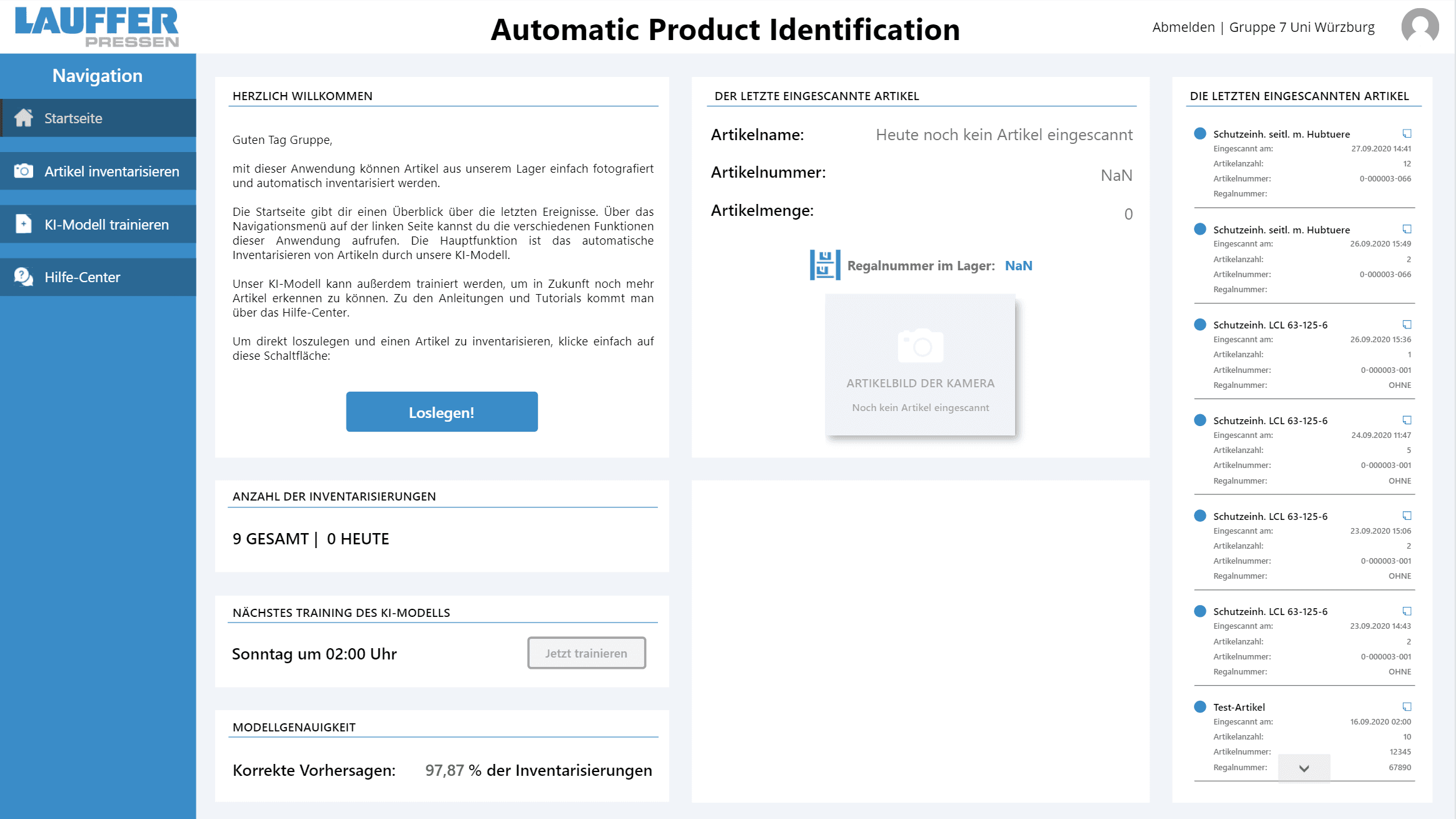Click the house icon next to Startseite
This screenshot has width=1456, height=819.
pyautogui.click(x=24, y=118)
